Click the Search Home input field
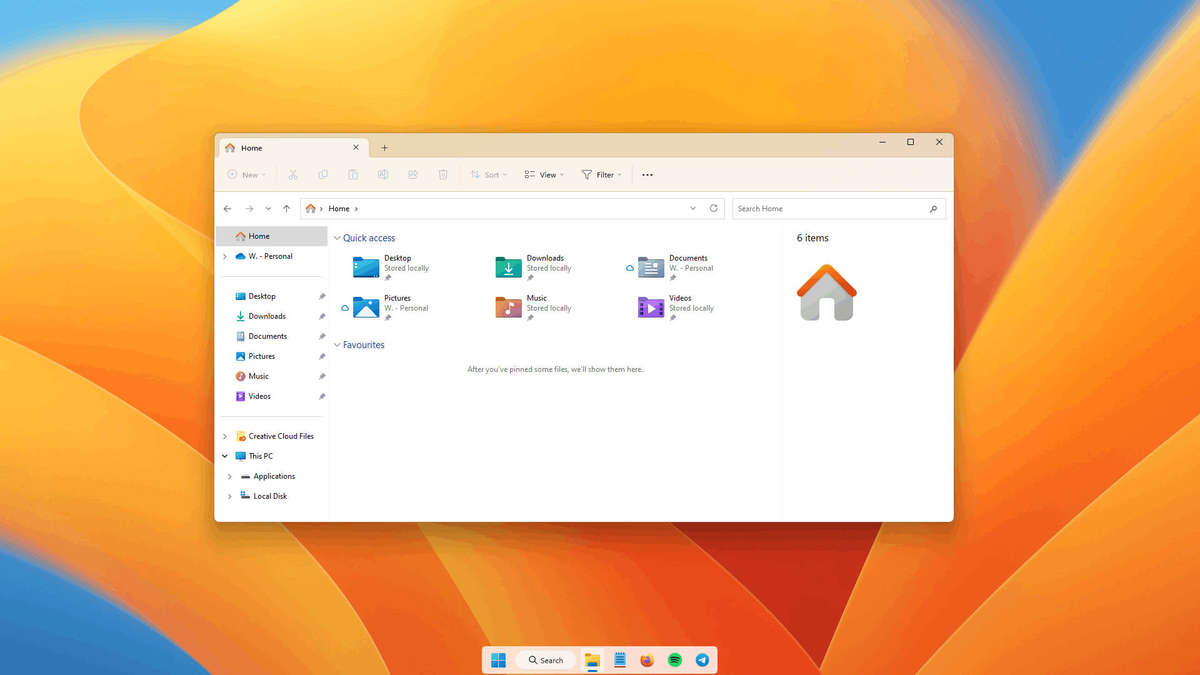Viewport: 1200px width, 675px height. [x=825, y=209]
